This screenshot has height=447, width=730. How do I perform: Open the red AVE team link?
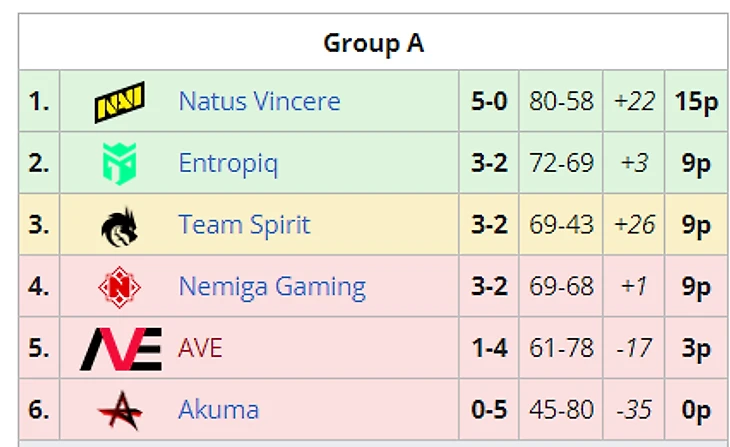tap(200, 349)
